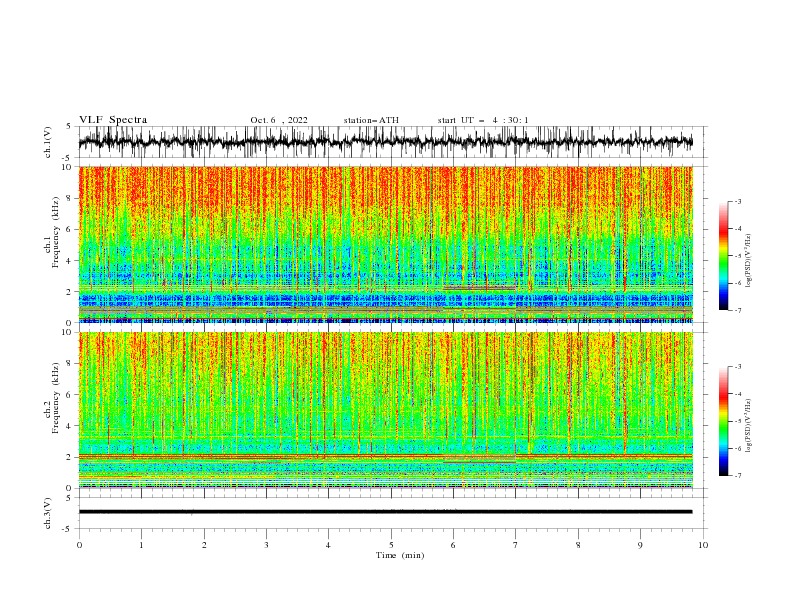Viewport: 792px width, 612px height.
Task: Click the date text "Oct. 6, 2022"
Action: (x=279, y=120)
